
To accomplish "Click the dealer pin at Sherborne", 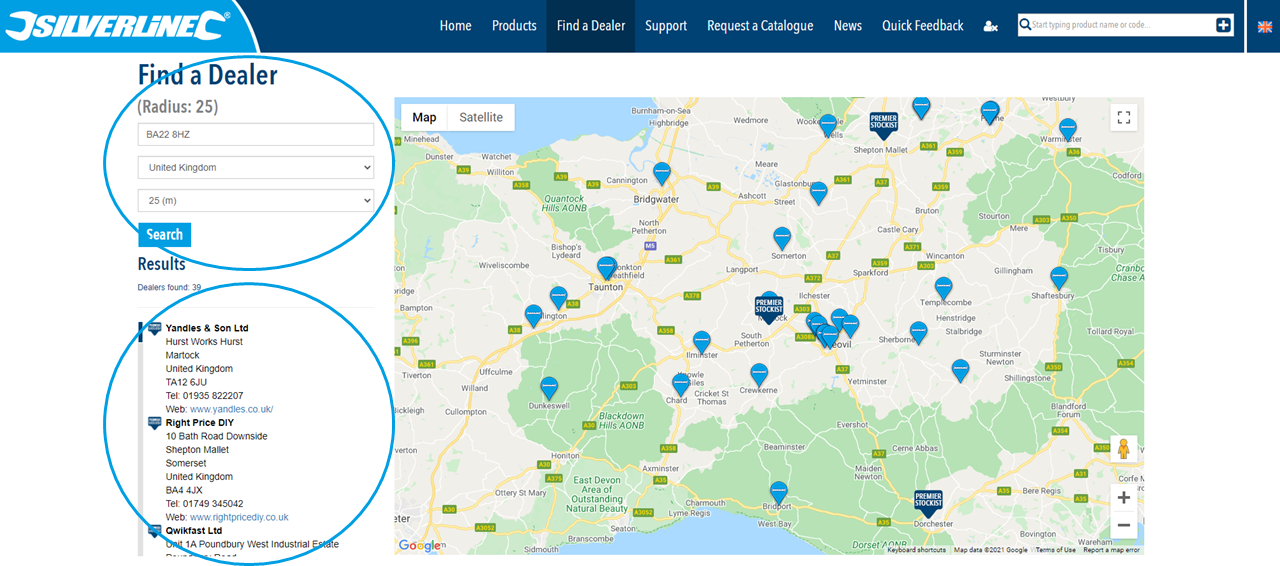I will tap(918, 333).
